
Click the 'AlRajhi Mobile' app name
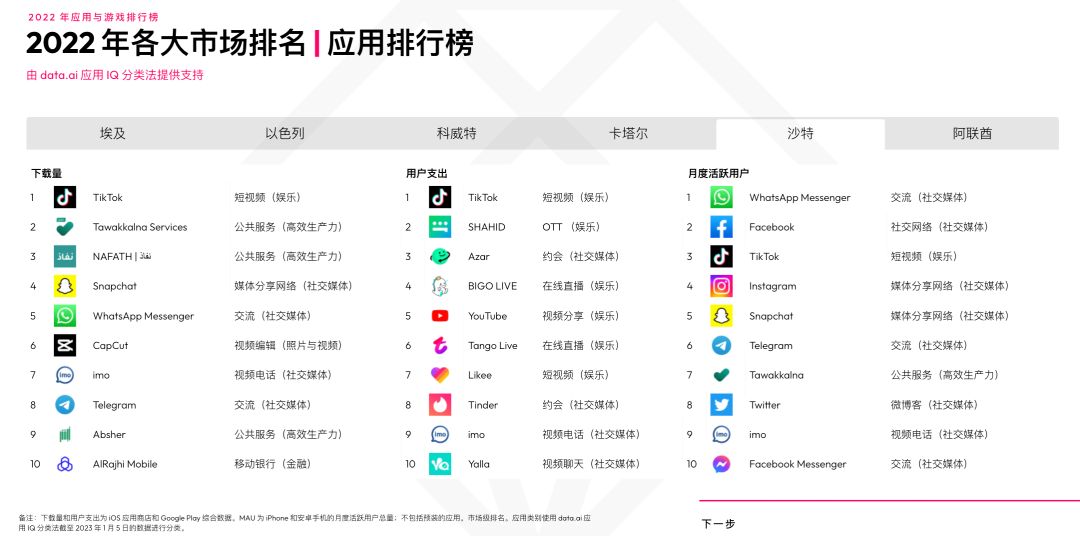[x=125, y=464]
